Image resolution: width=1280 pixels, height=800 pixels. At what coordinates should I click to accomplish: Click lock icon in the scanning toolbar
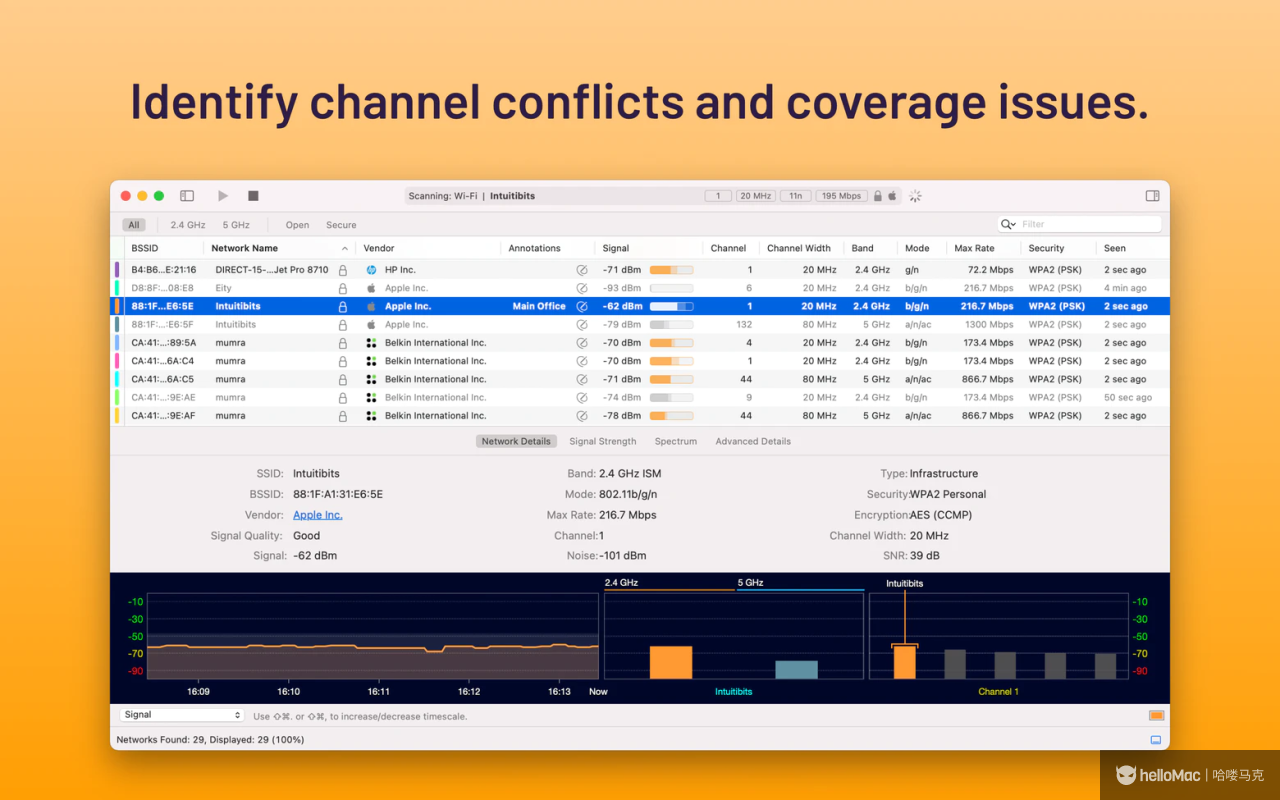click(x=878, y=196)
